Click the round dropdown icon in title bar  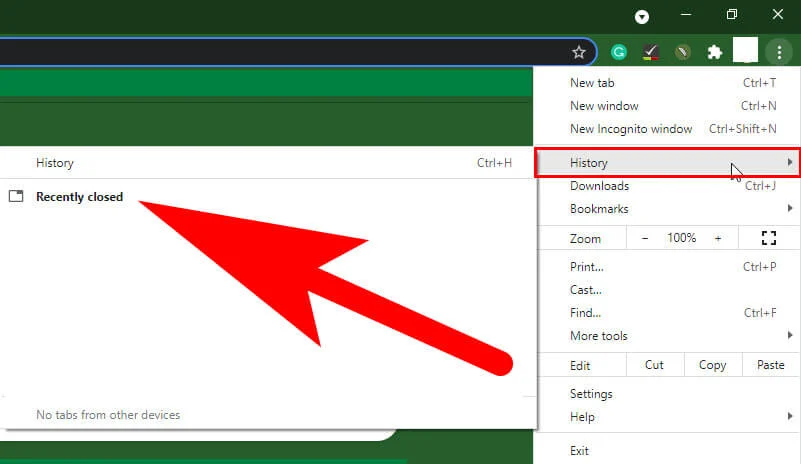(642, 17)
